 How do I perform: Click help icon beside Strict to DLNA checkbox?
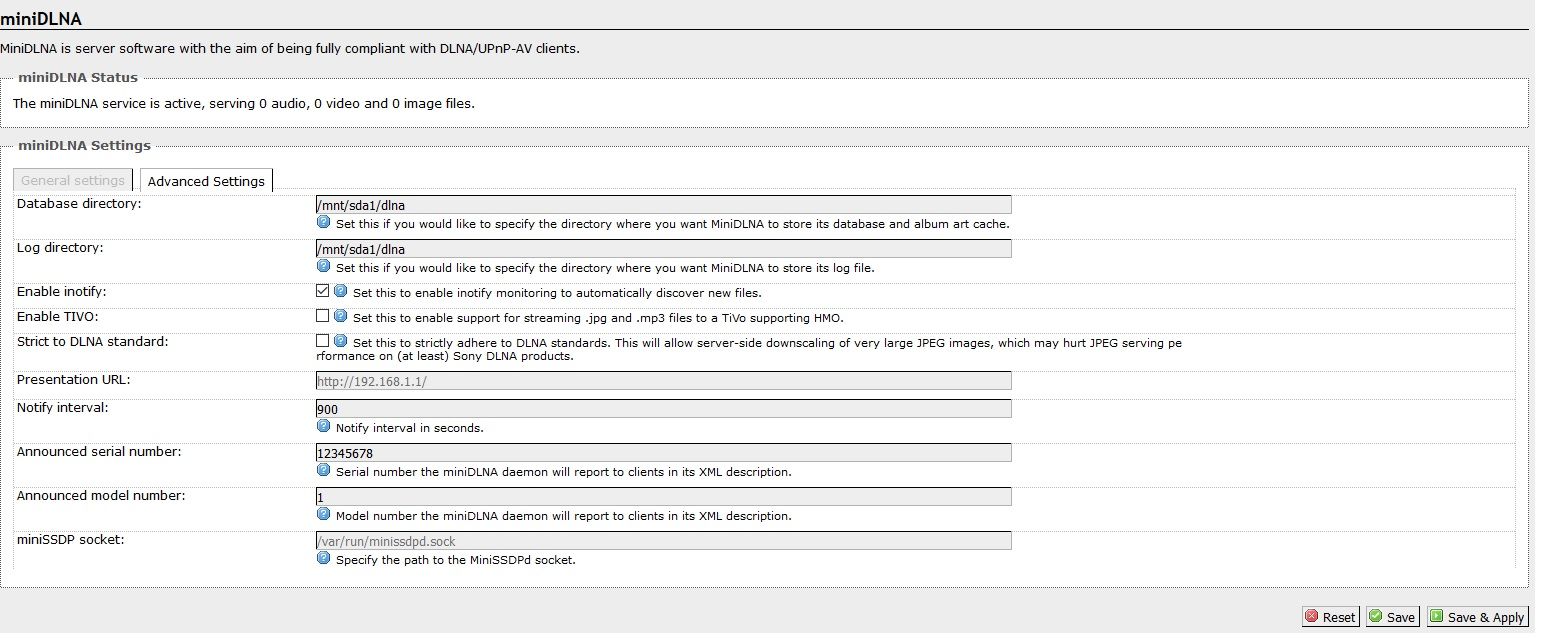340,342
